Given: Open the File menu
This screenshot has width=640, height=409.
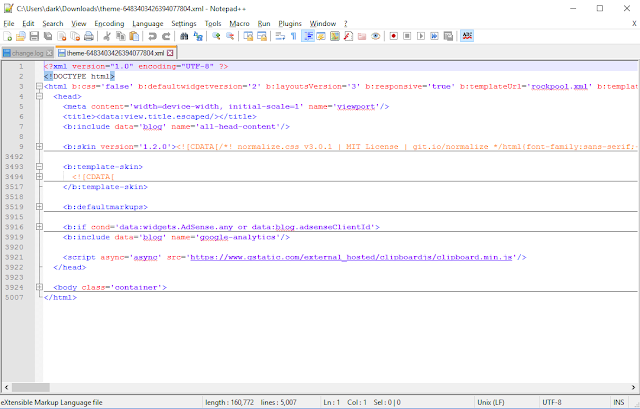Looking at the screenshot, I should (9, 24).
